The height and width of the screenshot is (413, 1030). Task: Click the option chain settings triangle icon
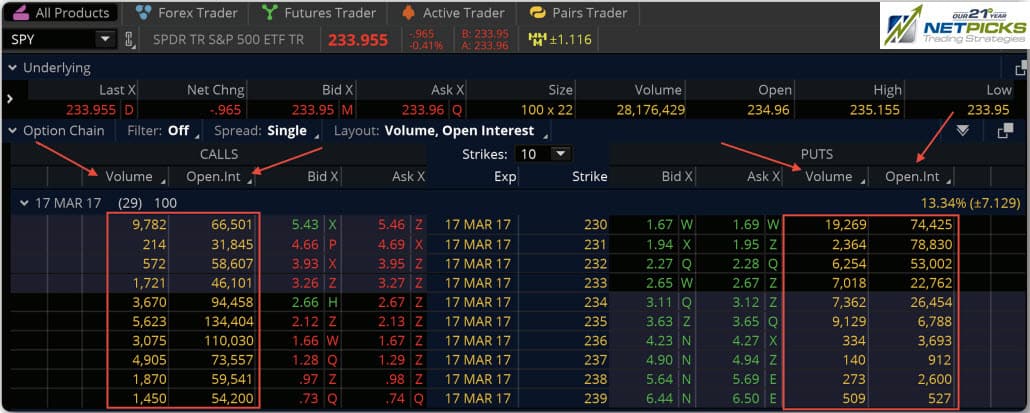[x=962, y=131]
